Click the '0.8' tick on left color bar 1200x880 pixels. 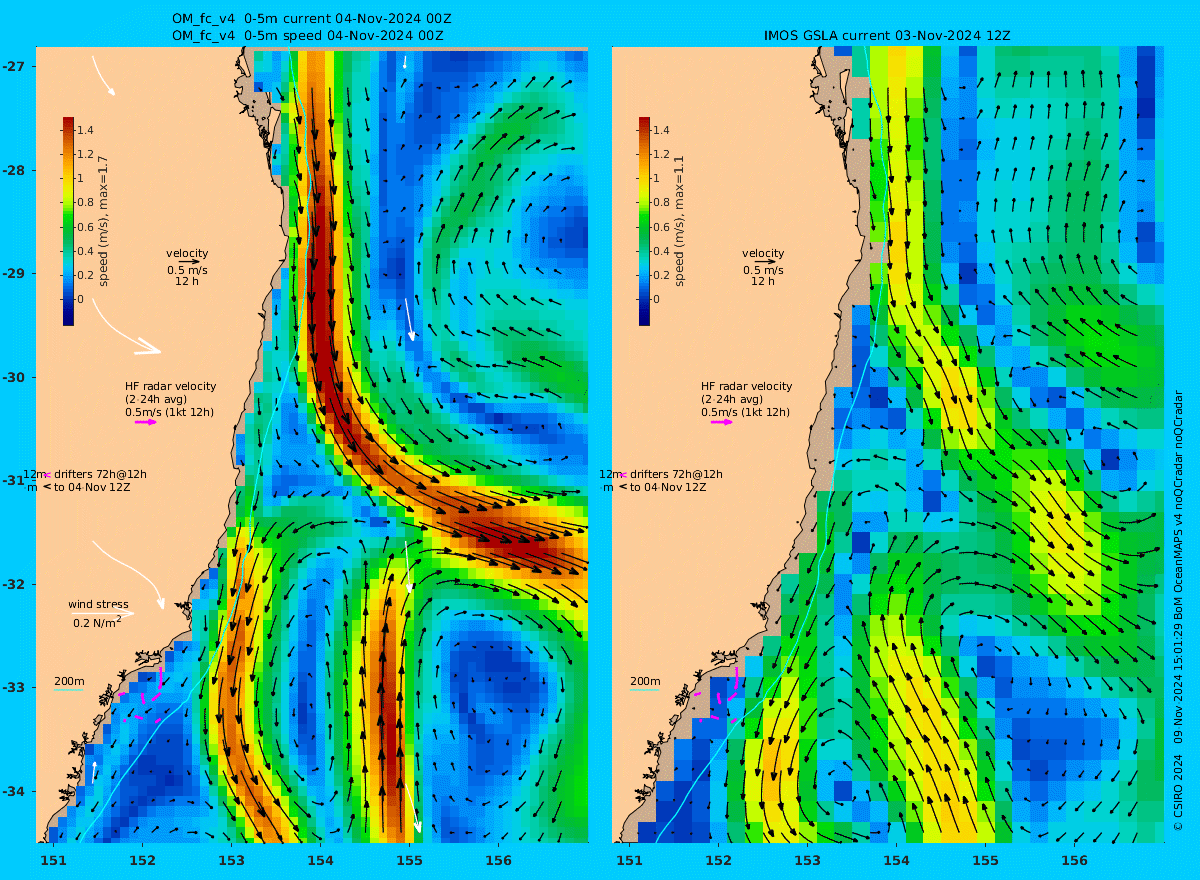coord(86,202)
